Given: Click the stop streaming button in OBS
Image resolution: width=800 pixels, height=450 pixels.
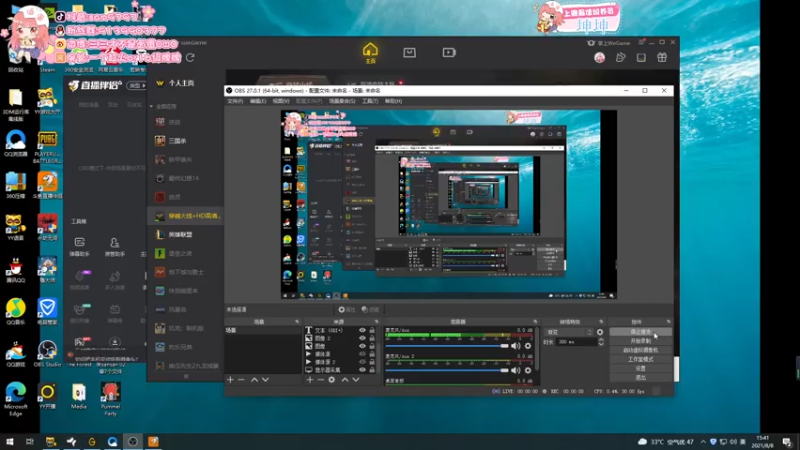Looking at the screenshot, I should pyautogui.click(x=641, y=332).
